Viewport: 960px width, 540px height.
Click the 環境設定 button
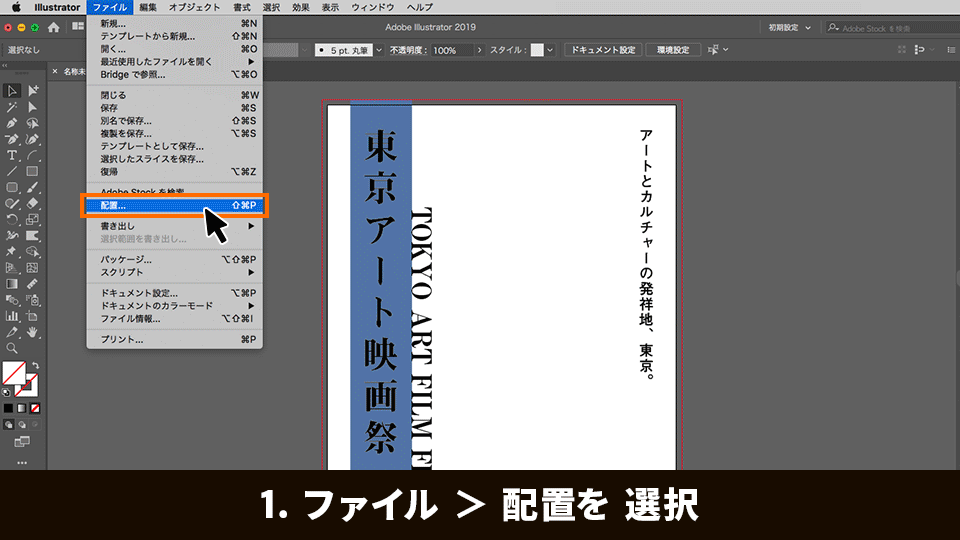[x=673, y=50]
